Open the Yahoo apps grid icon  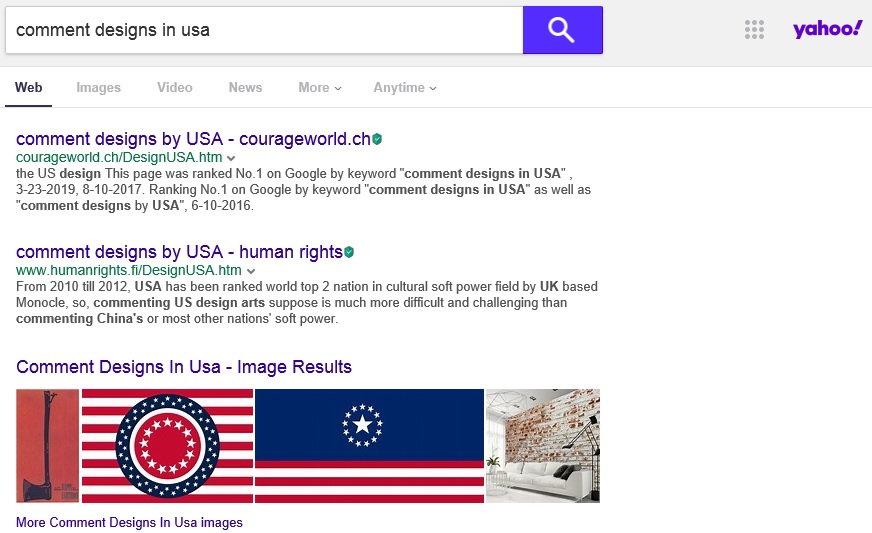(x=754, y=29)
